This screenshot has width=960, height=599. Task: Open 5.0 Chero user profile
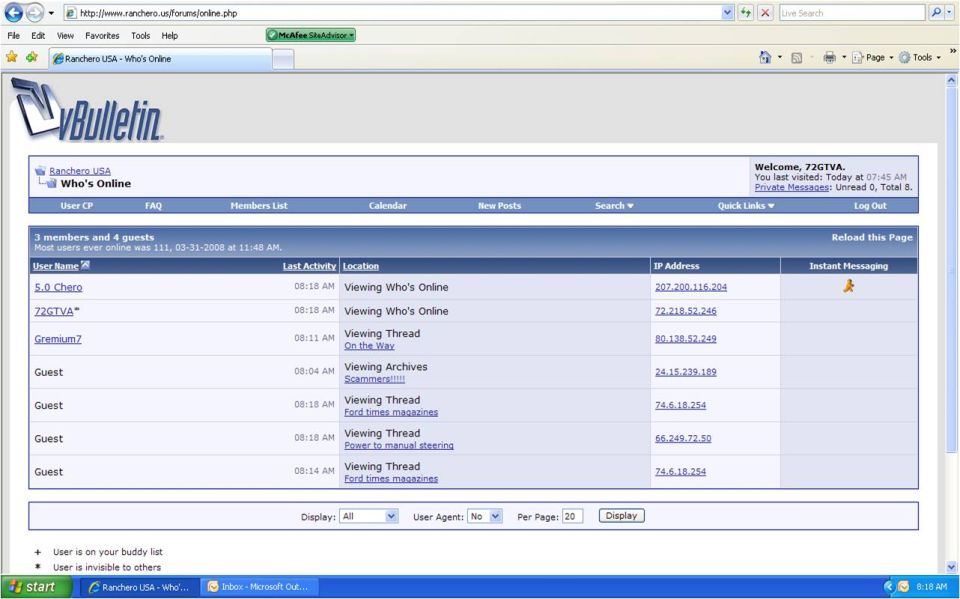pos(58,287)
